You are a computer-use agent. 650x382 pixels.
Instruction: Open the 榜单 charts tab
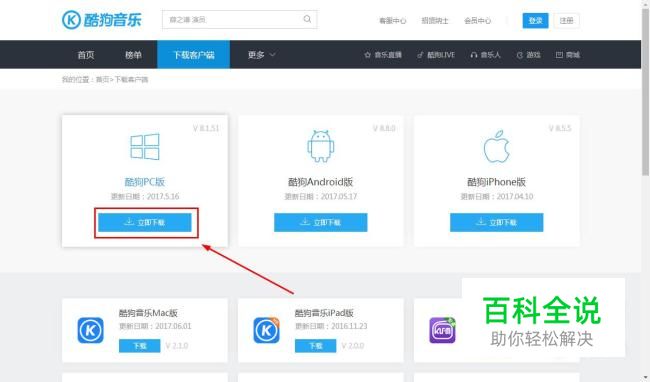(x=133, y=55)
